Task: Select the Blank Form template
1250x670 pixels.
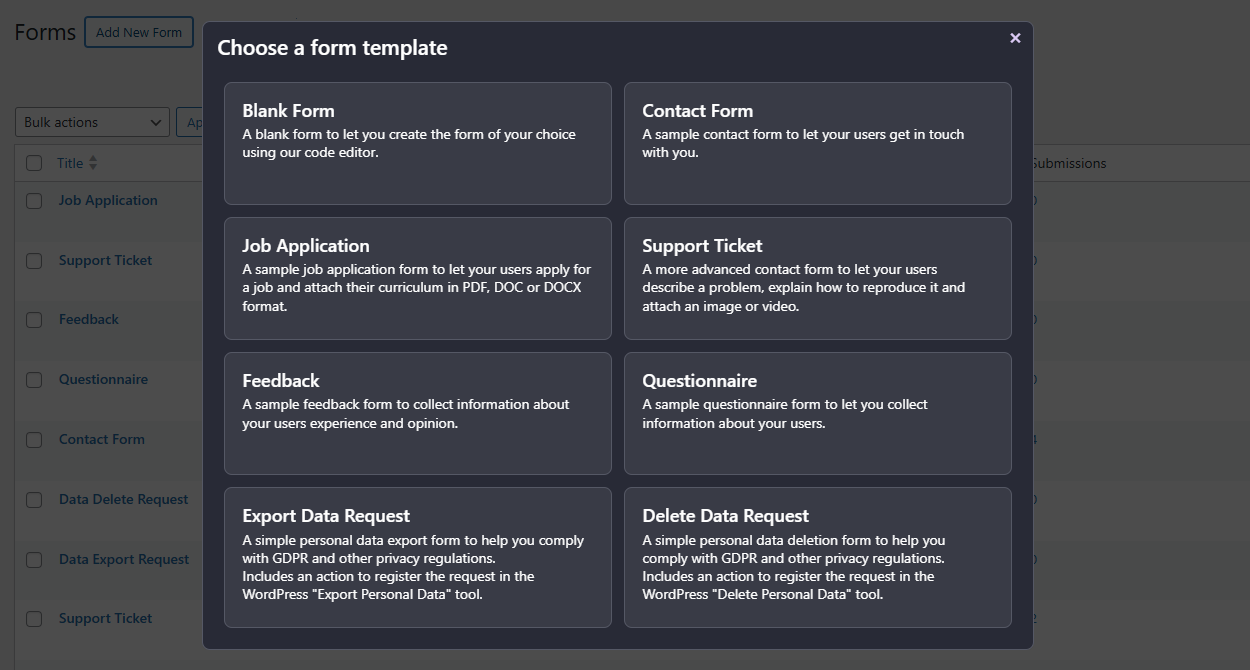Action: click(x=417, y=143)
